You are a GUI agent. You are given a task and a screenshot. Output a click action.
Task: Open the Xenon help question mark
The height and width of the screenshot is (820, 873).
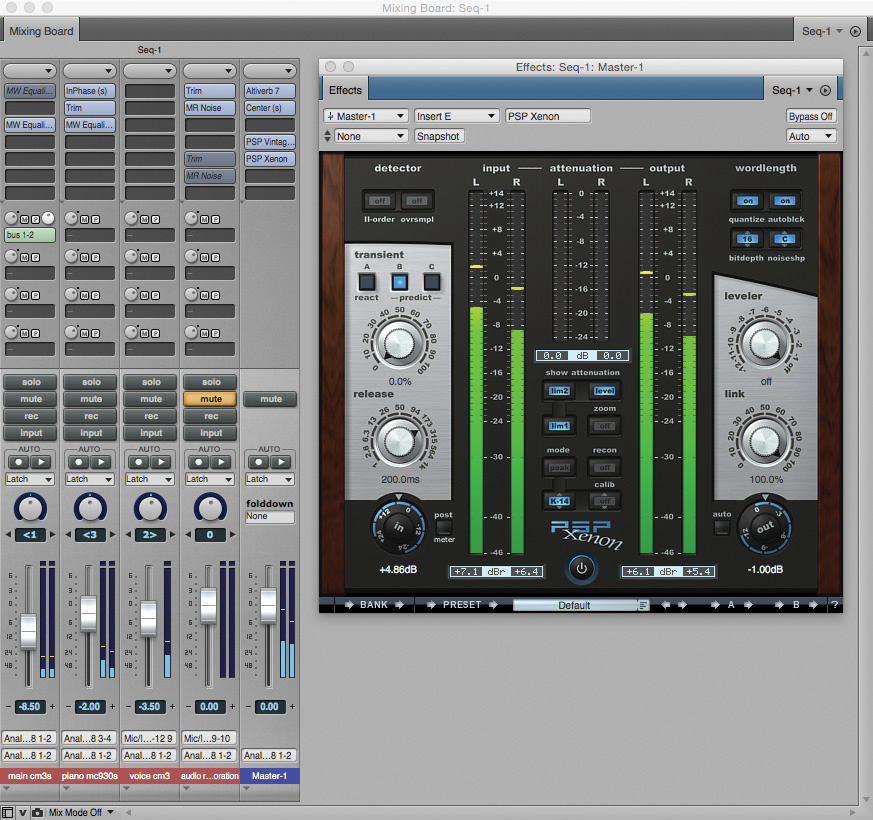coord(834,605)
